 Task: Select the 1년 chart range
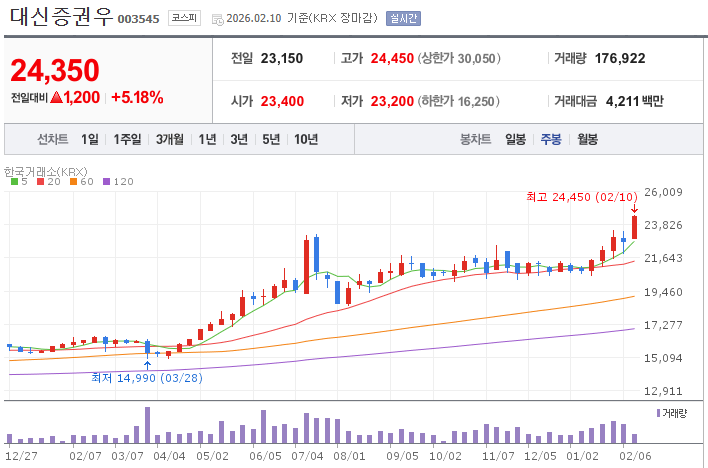(207, 139)
